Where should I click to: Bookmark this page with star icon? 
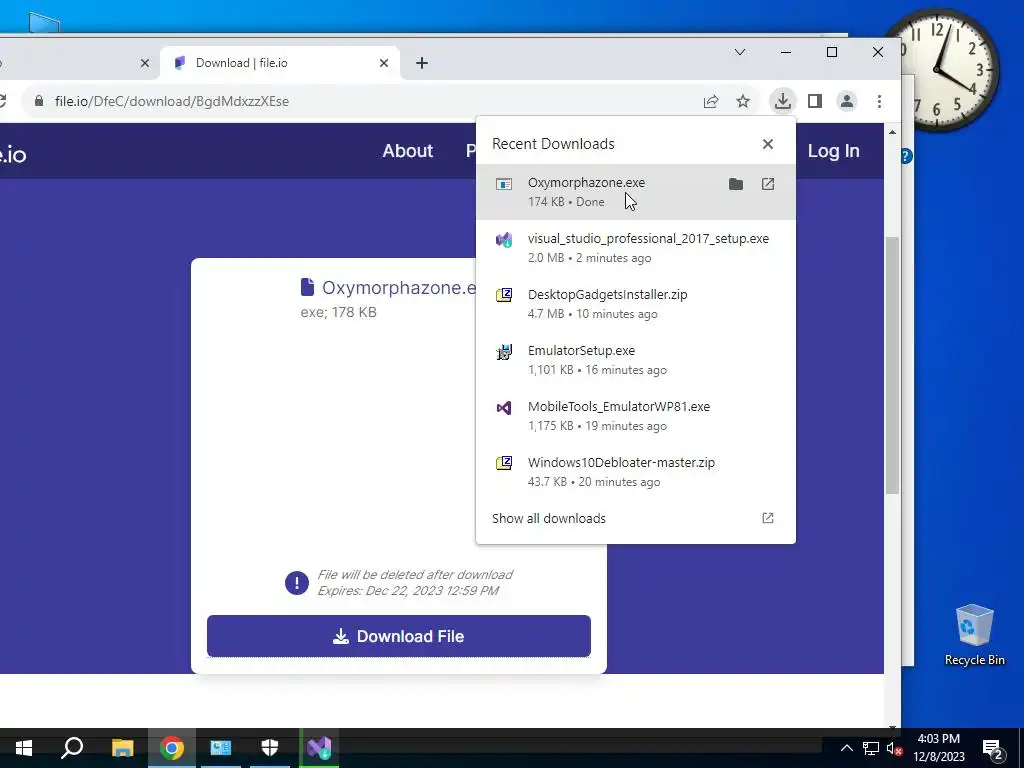[743, 101]
